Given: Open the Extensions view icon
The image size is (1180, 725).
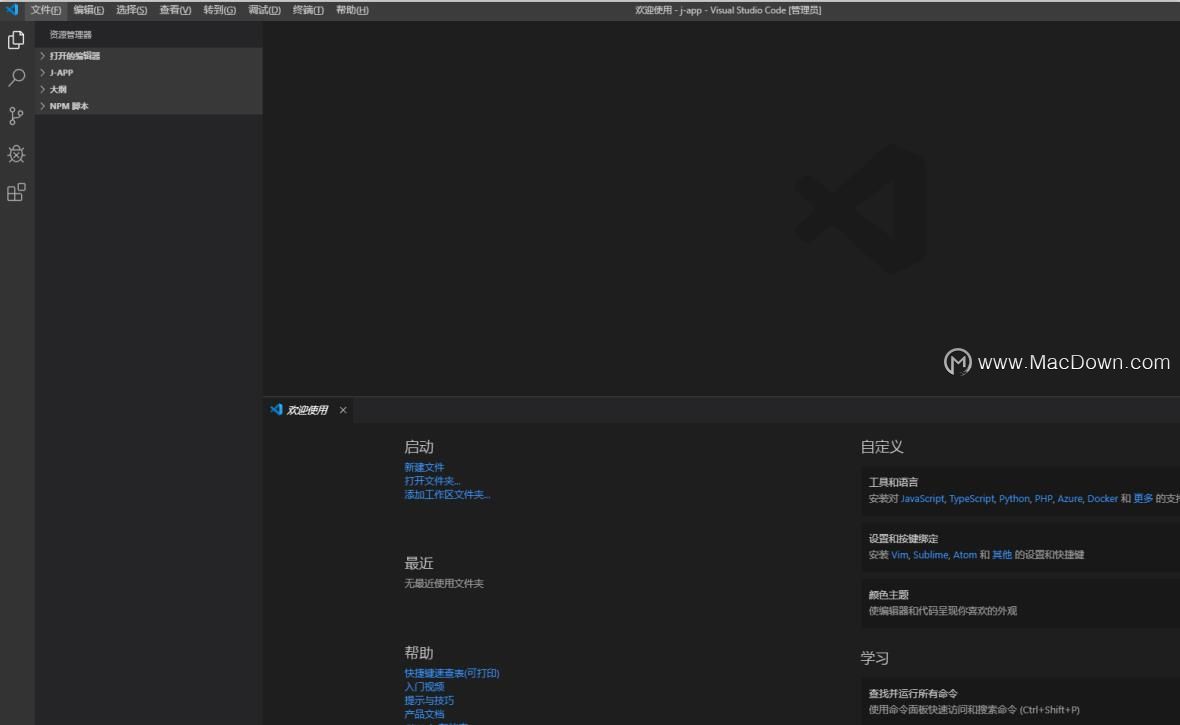Looking at the screenshot, I should coord(16,192).
